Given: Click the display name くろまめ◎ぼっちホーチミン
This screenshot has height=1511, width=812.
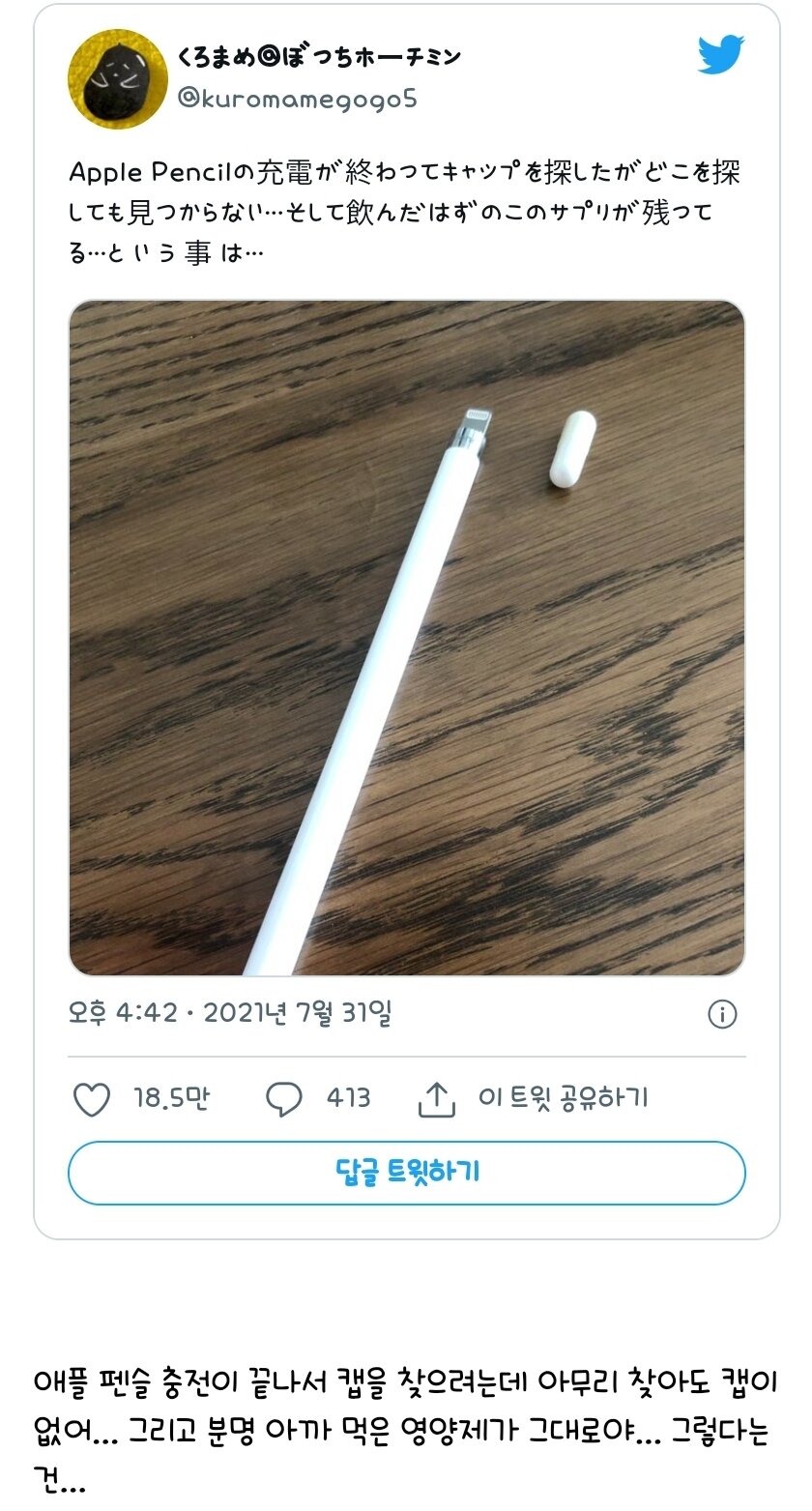Looking at the screenshot, I should coord(318,58).
